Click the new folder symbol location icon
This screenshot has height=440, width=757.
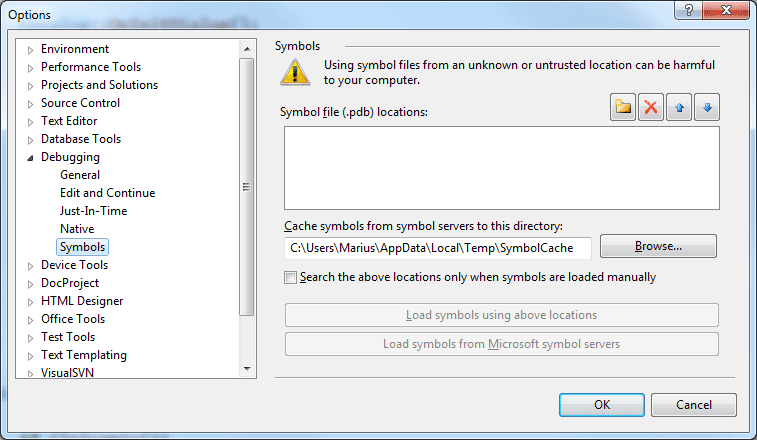click(x=624, y=109)
